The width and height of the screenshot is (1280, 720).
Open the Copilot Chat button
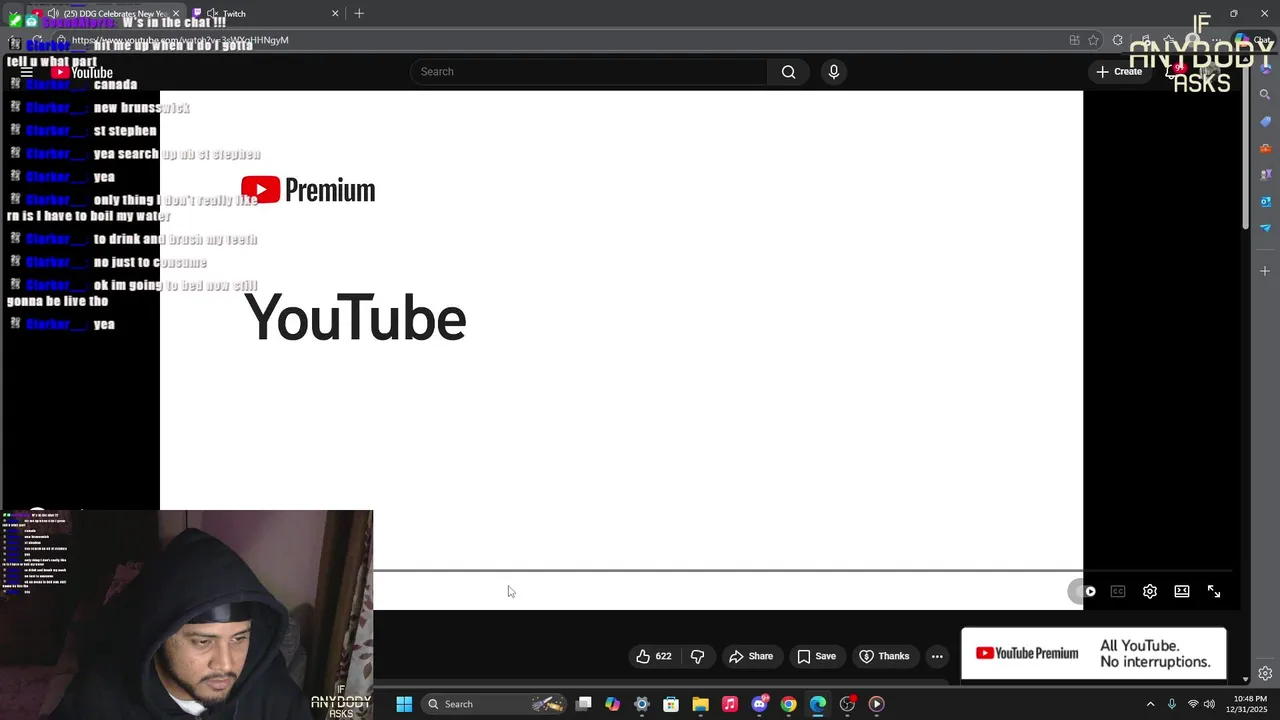(x=1252, y=40)
